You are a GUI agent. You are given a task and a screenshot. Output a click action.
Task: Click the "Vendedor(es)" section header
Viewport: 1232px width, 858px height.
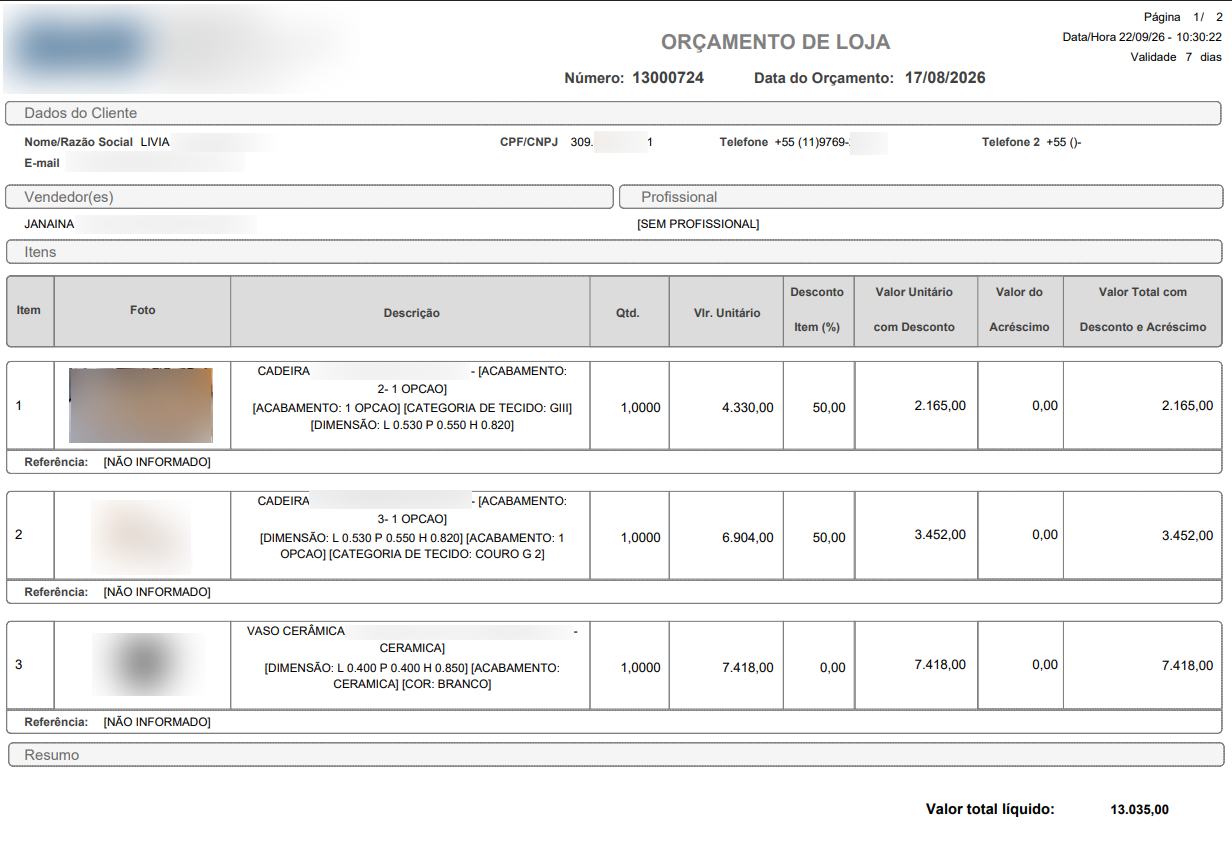(x=309, y=197)
